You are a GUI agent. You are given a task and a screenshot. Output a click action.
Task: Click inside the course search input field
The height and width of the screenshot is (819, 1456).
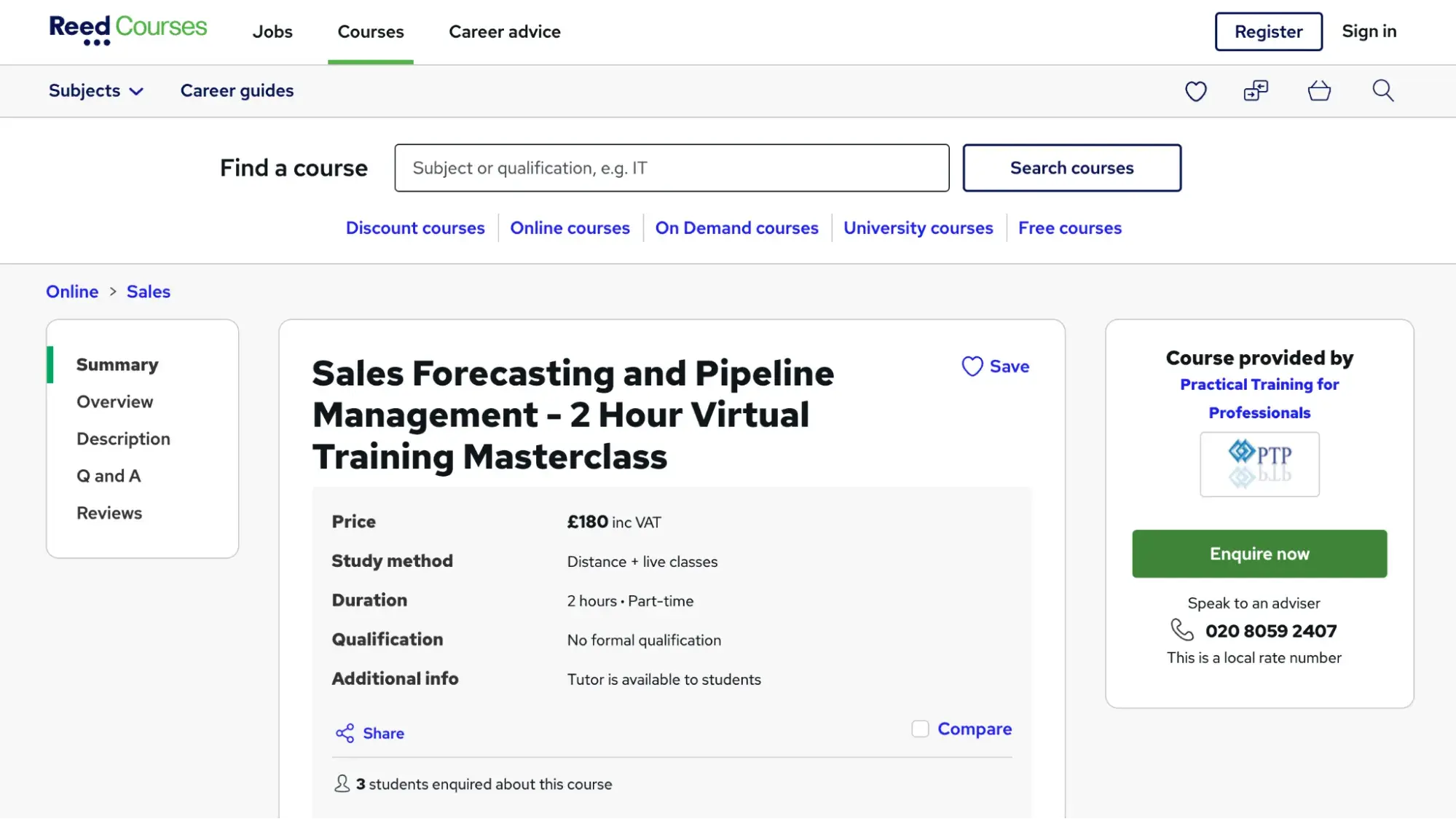(x=671, y=168)
